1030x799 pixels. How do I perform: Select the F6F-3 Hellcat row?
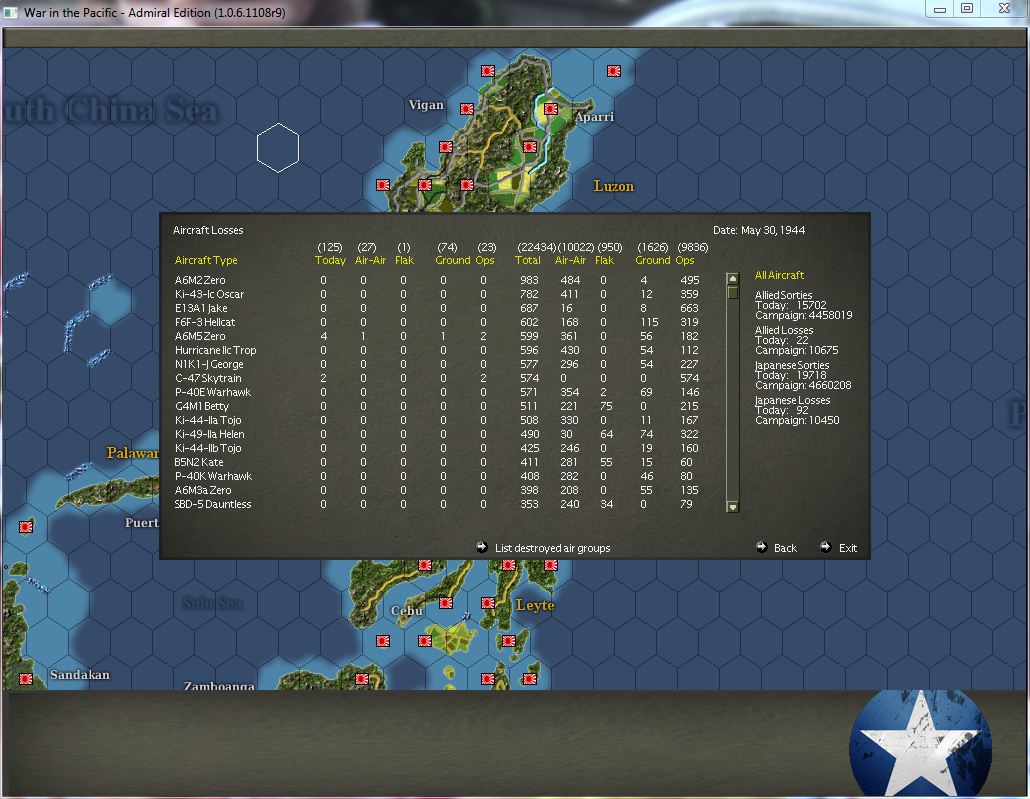click(x=437, y=322)
